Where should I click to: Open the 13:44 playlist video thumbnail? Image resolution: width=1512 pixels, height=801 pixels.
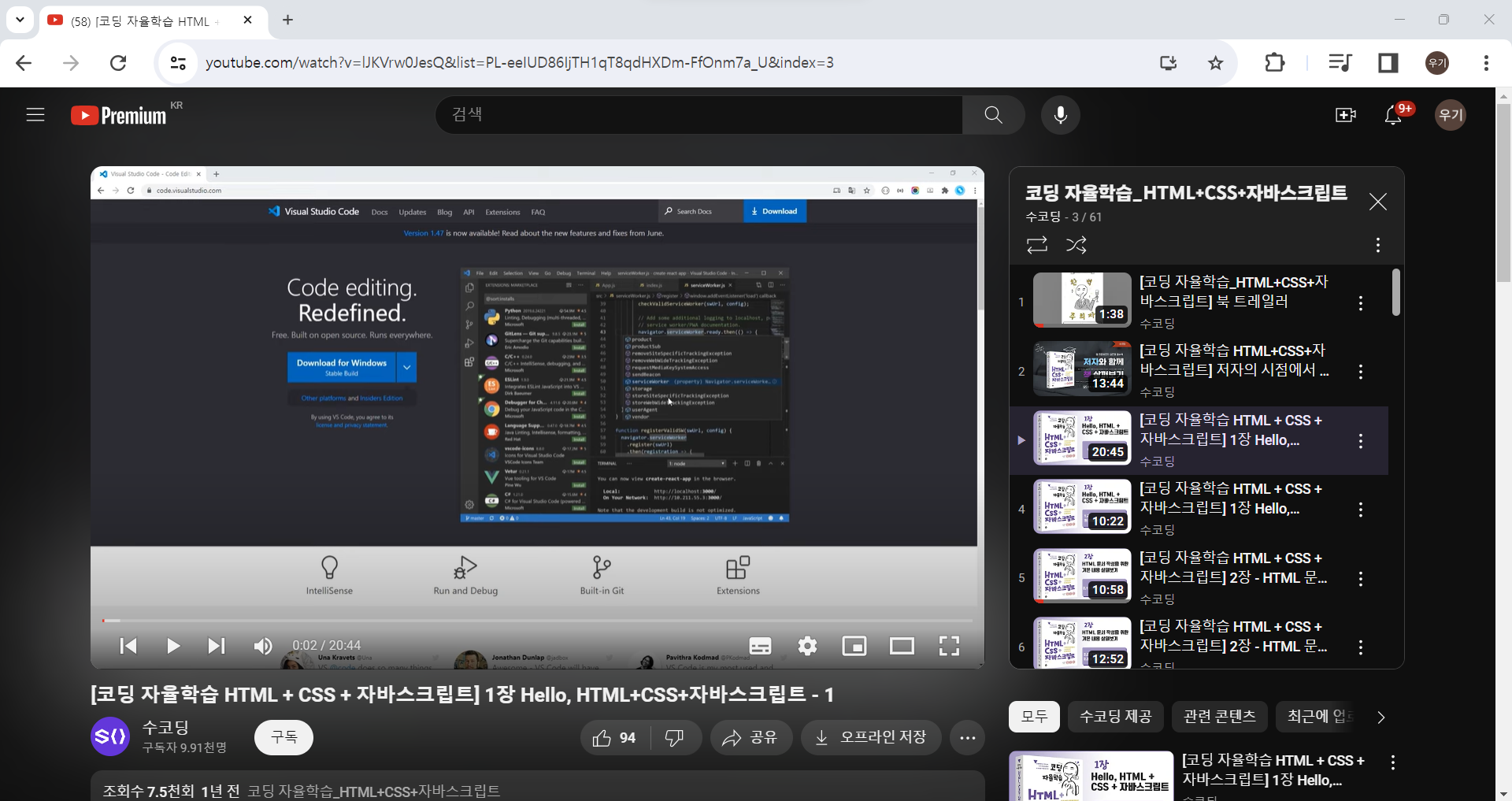pyautogui.click(x=1082, y=369)
